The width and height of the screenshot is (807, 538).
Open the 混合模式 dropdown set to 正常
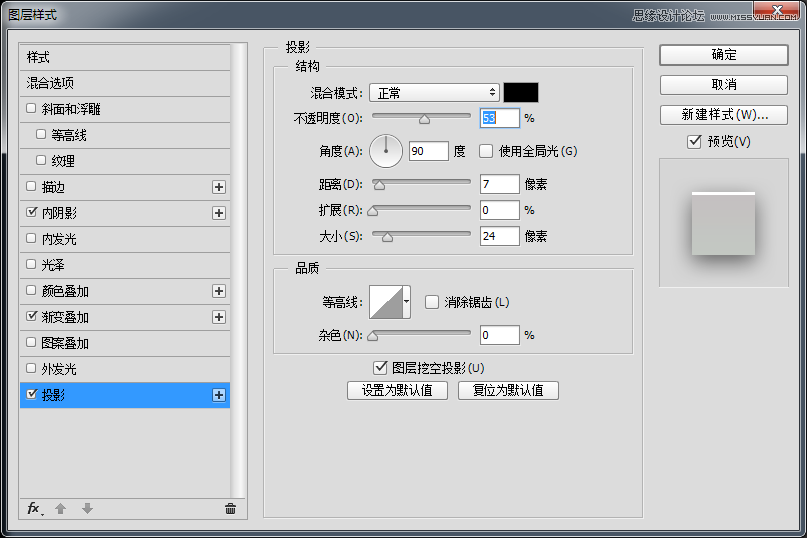click(x=434, y=93)
